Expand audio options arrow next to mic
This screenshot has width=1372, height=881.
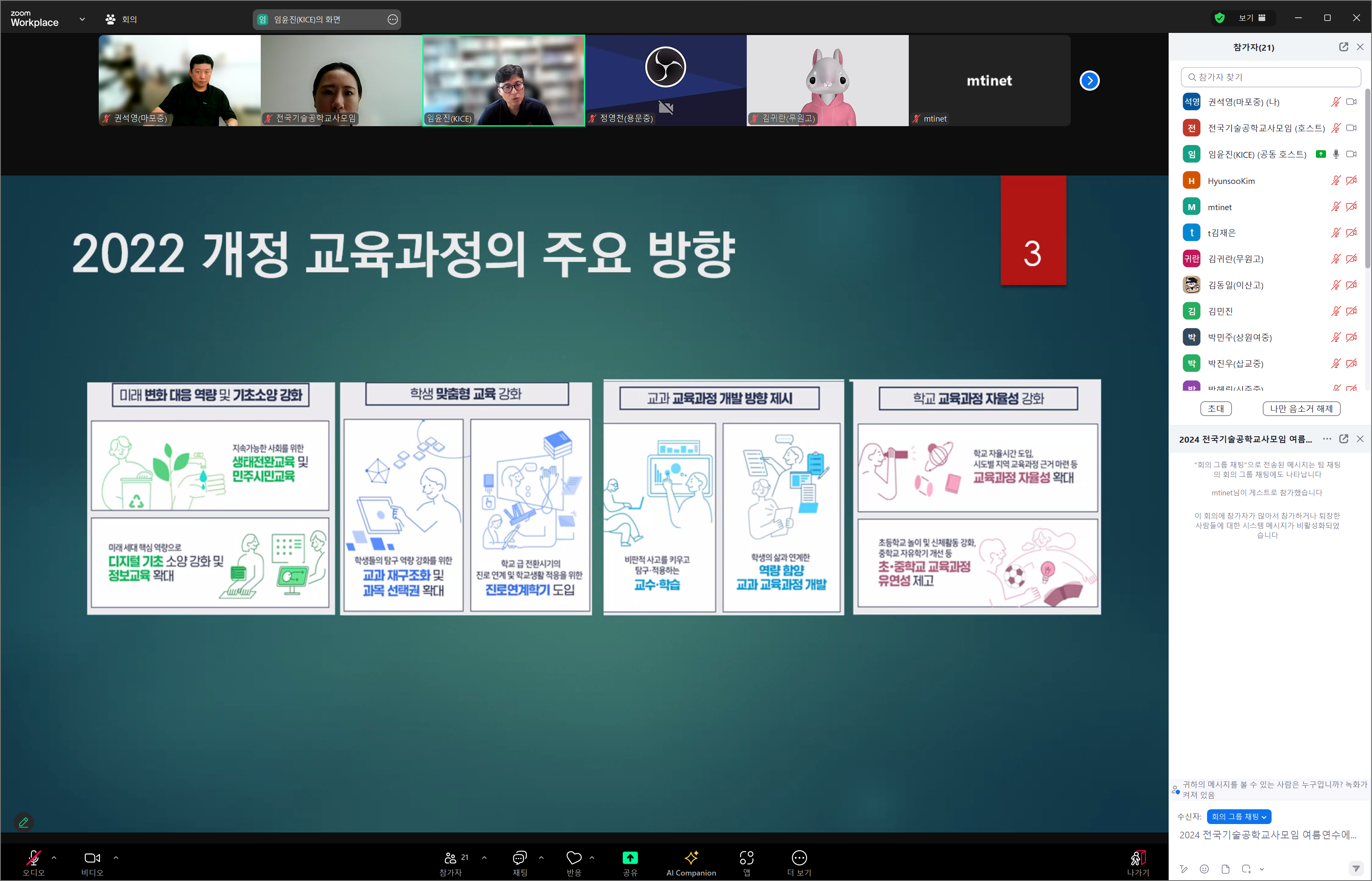54,857
